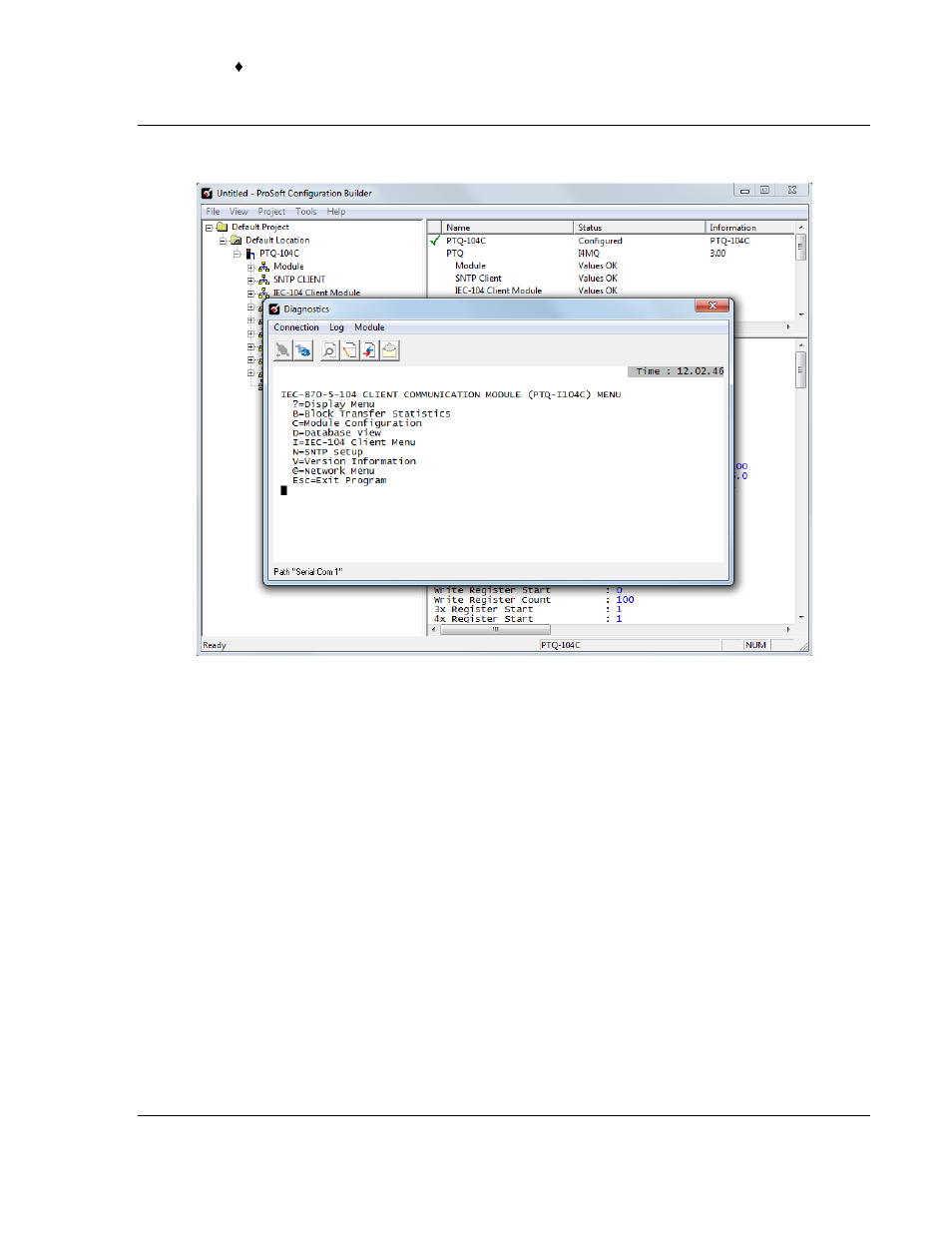Open the Tools menu

tap(306, 212)
